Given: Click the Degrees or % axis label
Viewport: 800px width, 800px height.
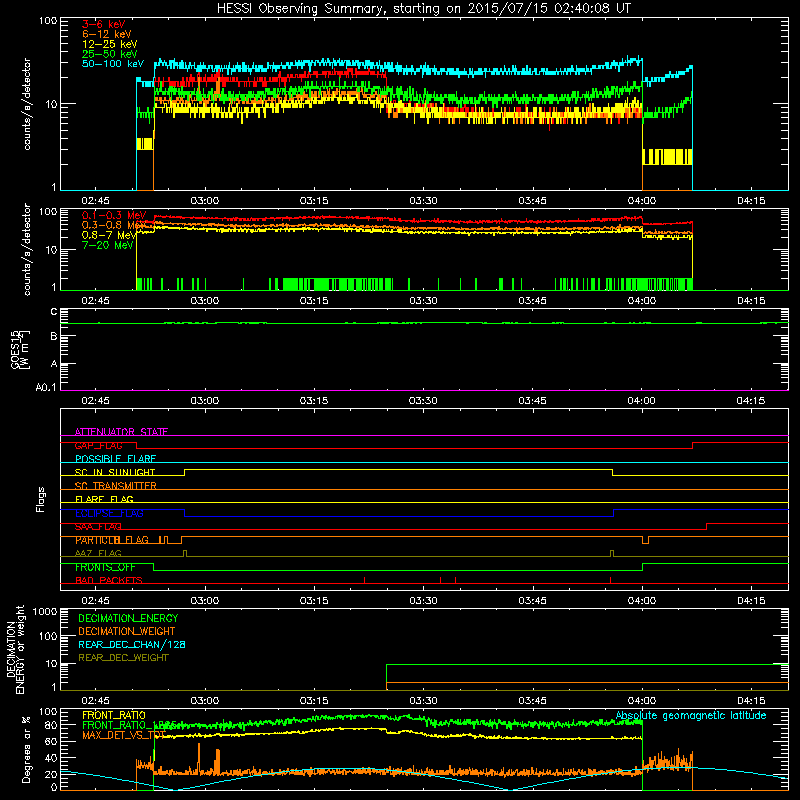Looking at the screenshot, I should point(26,749).
